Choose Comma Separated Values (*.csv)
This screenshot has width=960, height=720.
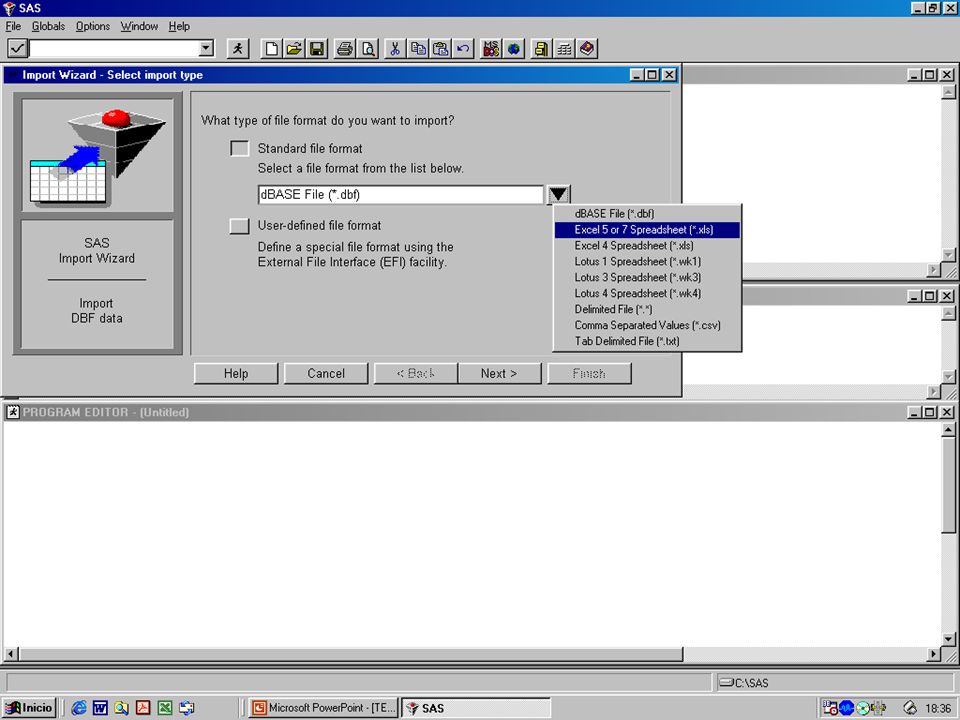[647, 325]
